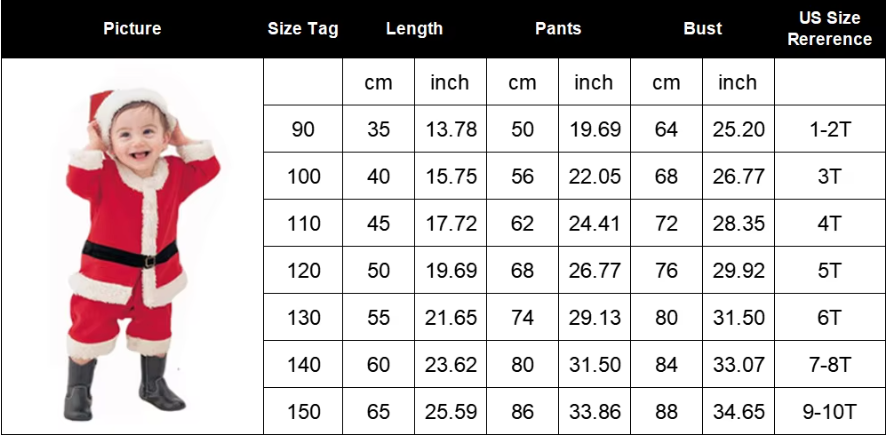
Task: Select the Bust column header
Action: 702,28
